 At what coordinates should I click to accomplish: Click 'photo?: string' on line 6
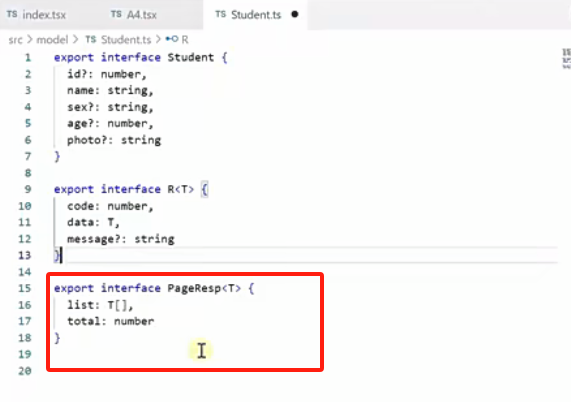pos(114,140)
